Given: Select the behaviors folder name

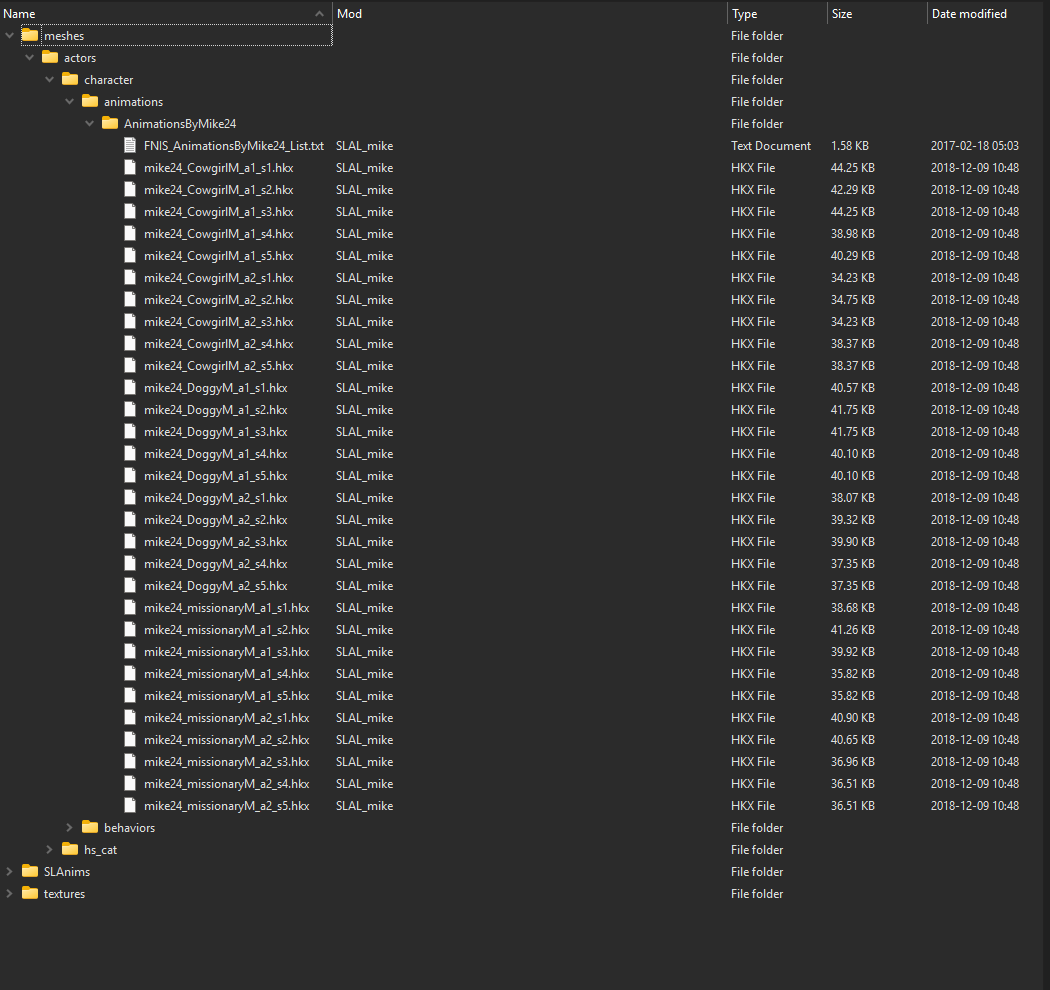Looking at the screenshot, I should 129,828.
